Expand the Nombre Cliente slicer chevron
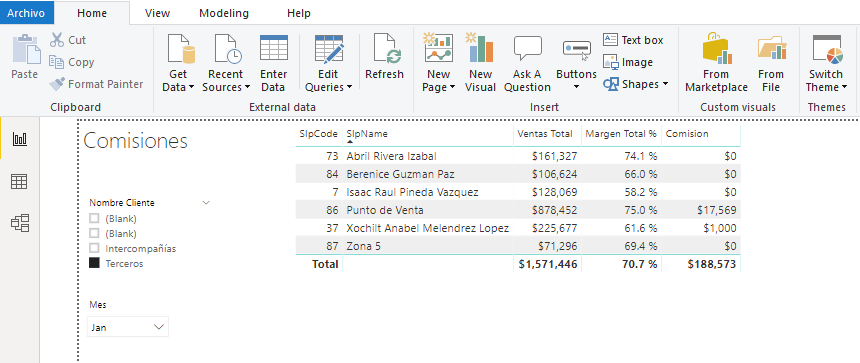 [x=206, y=202]
